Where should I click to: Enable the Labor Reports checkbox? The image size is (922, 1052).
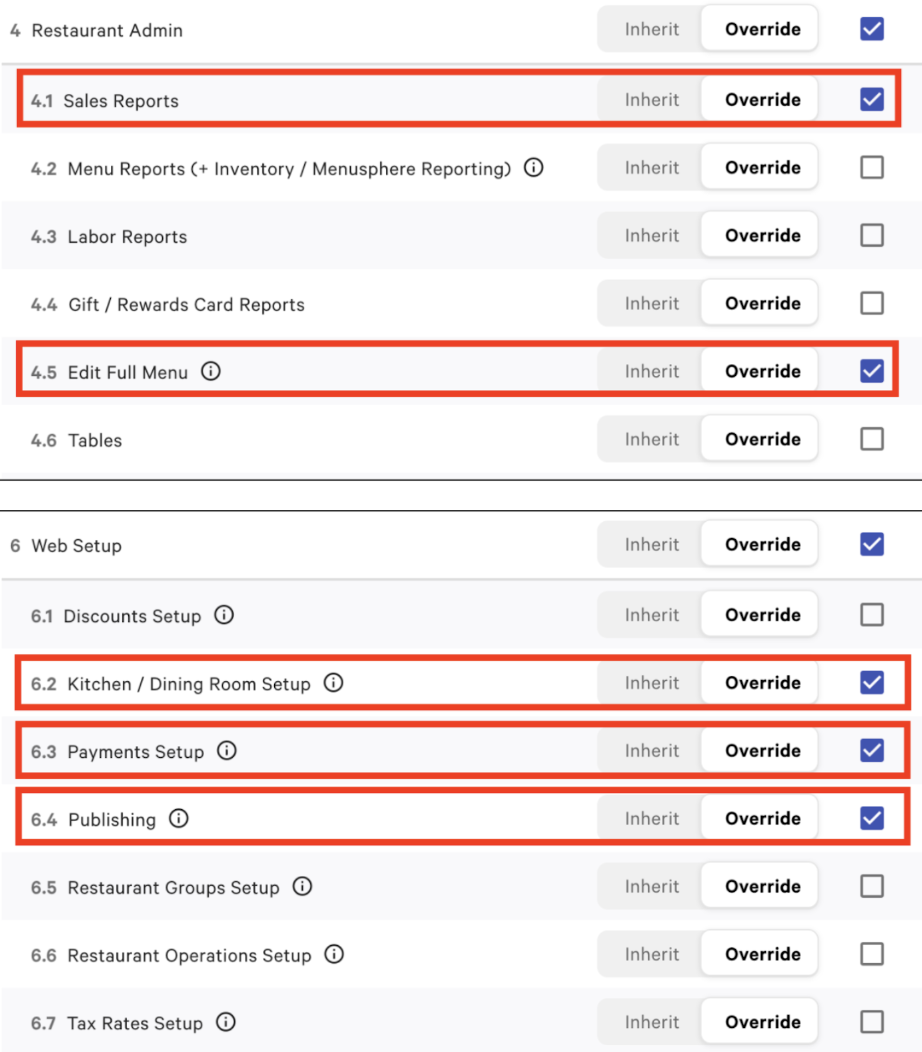pos(872,235)
